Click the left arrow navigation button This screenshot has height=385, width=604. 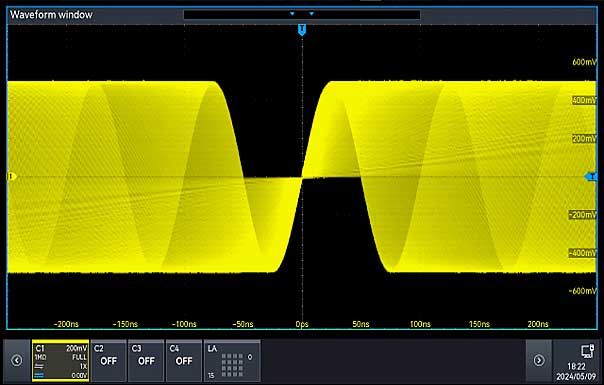(x=17, y=361)
